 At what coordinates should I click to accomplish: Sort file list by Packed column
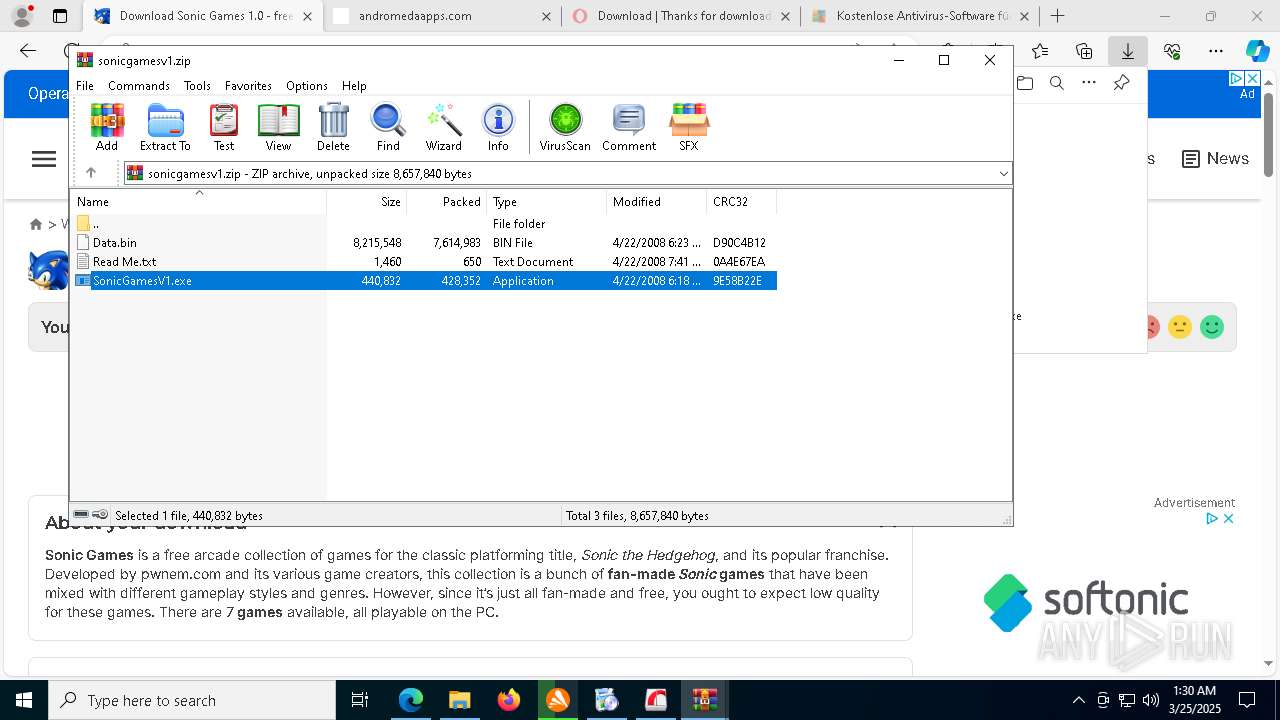pos(446,201)
